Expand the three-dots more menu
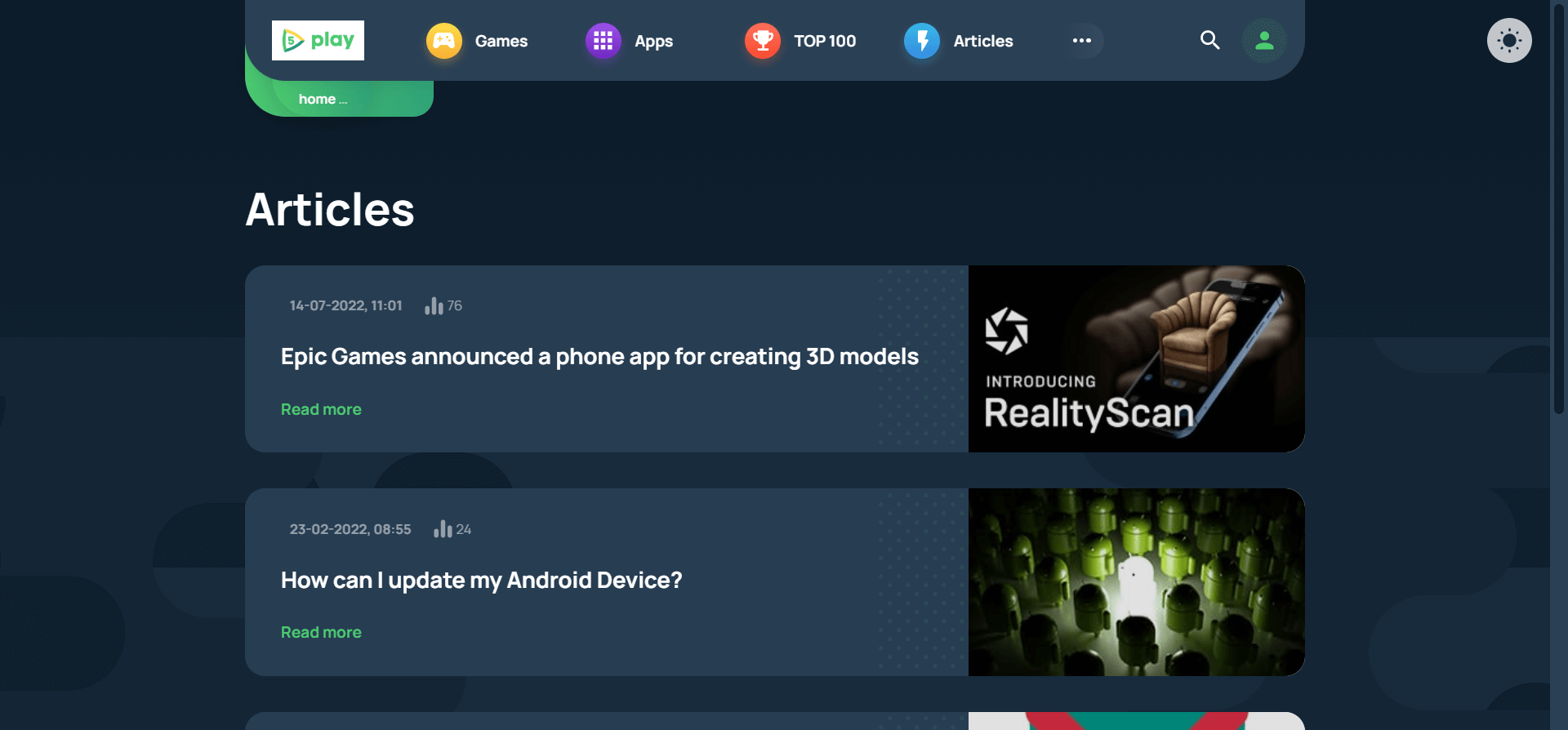The width and height of the screenshot is (1568, 730). (1081, 41)
